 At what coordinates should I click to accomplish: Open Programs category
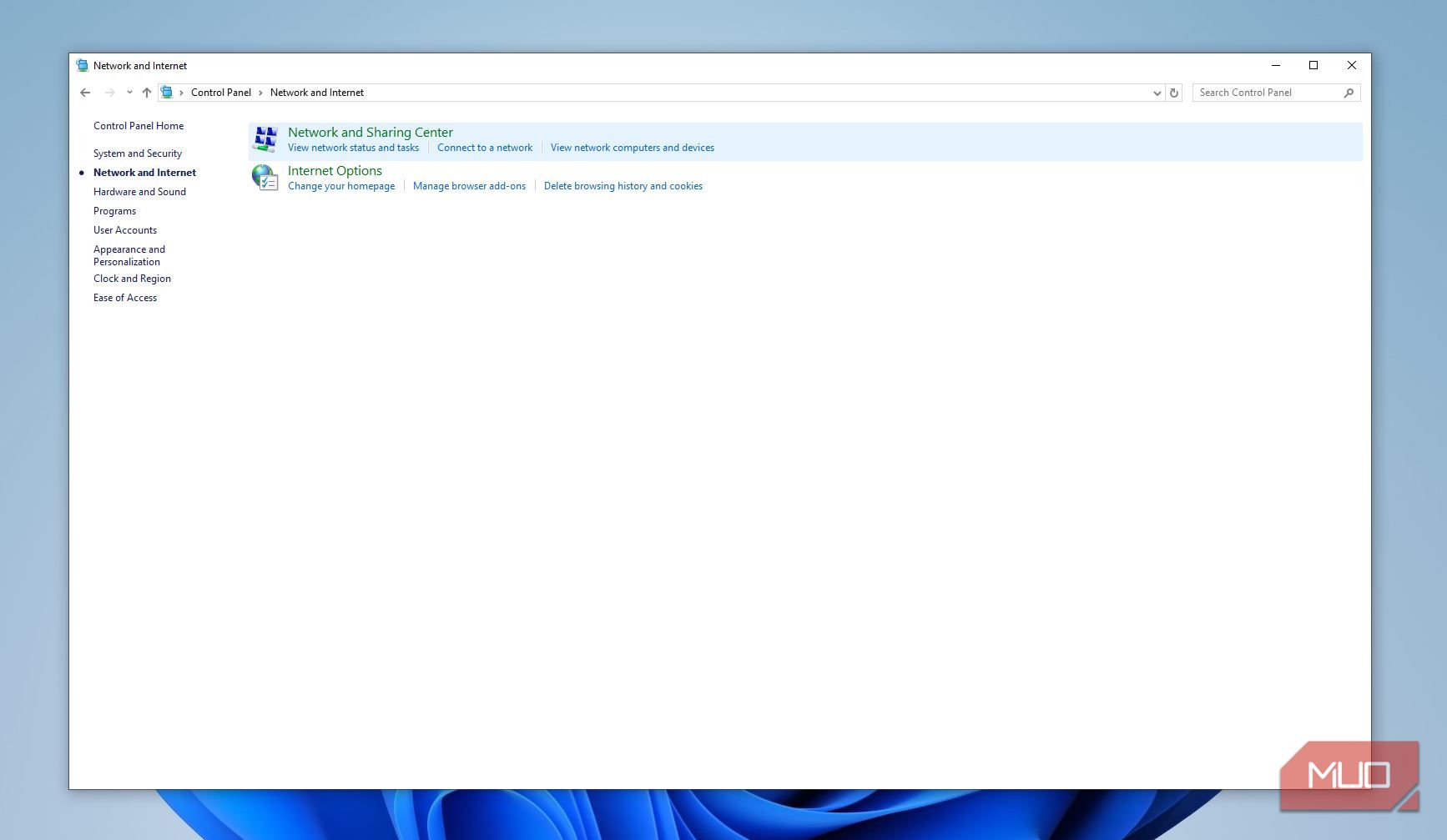(114, 211)
